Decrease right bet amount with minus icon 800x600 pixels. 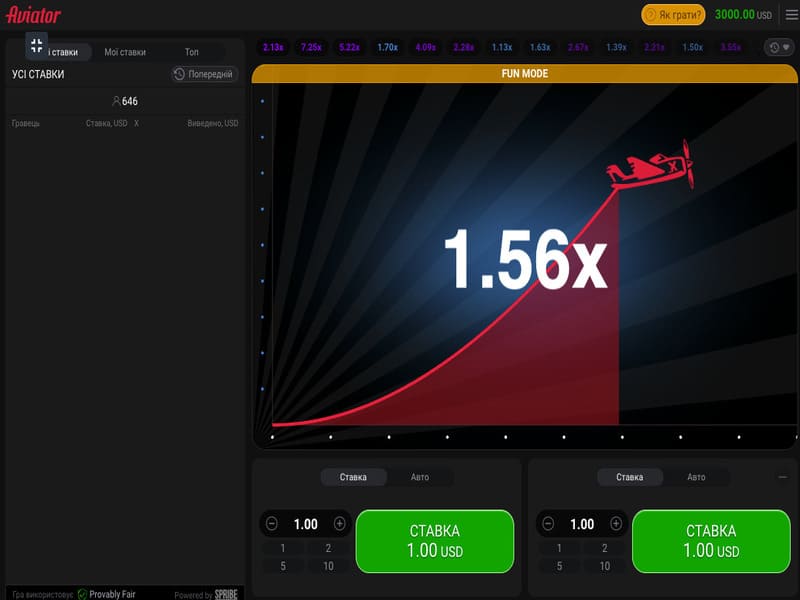pyautogui.click(x=548, y=524)
